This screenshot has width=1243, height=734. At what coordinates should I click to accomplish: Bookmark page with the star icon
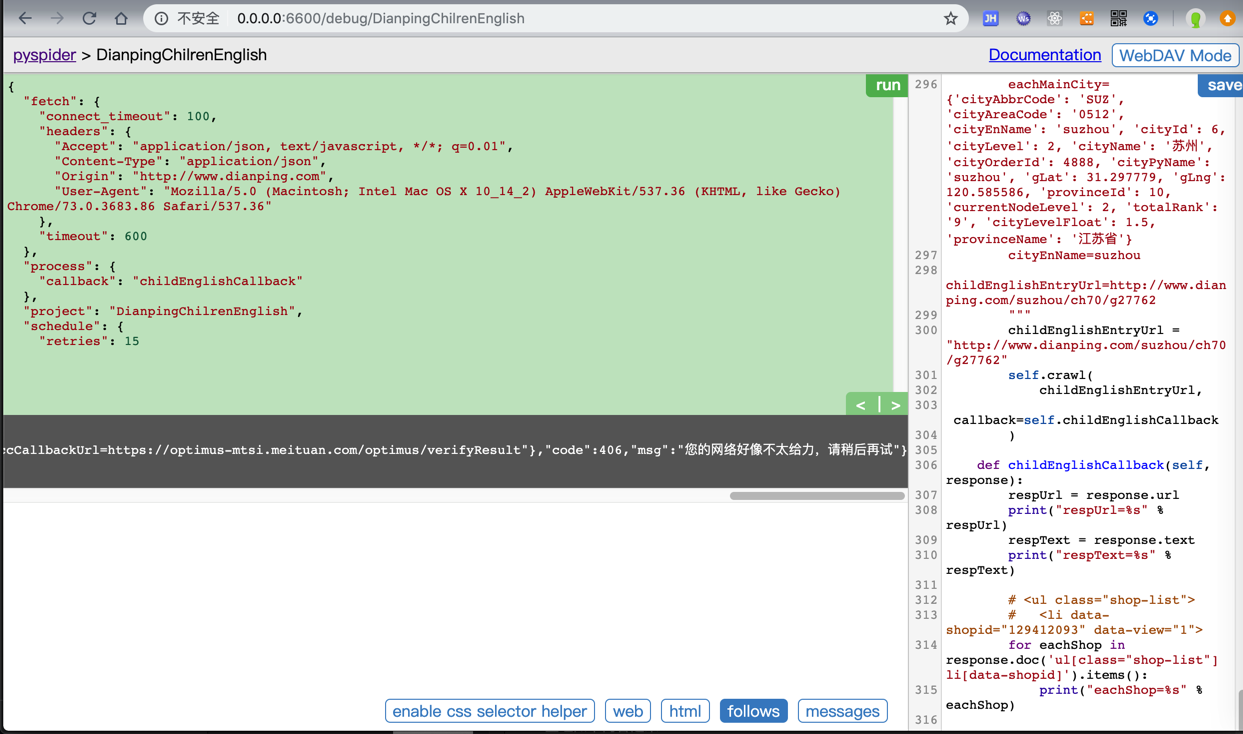coord(950,18)
